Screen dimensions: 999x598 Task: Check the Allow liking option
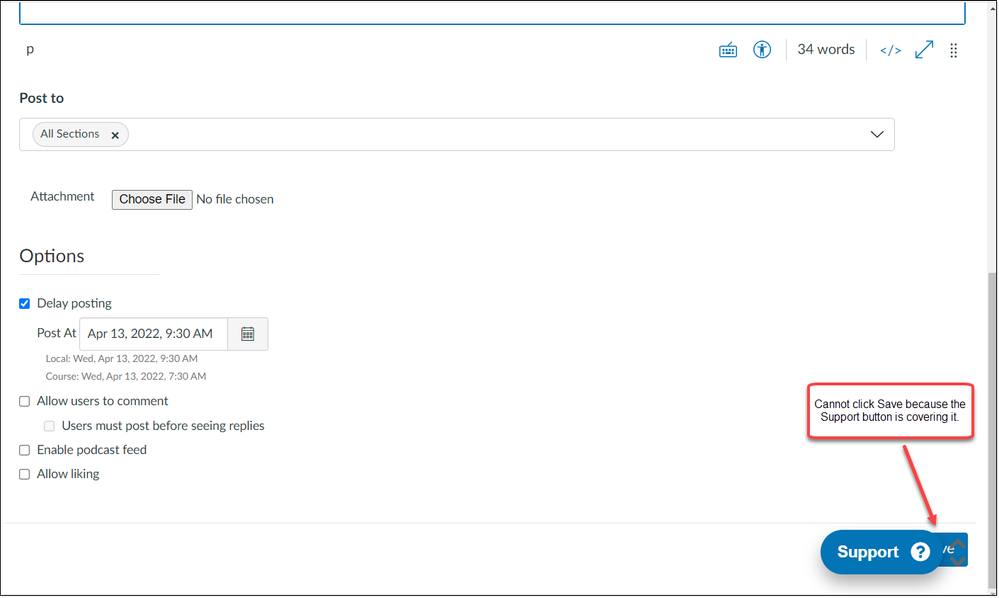tap(25, 475)
